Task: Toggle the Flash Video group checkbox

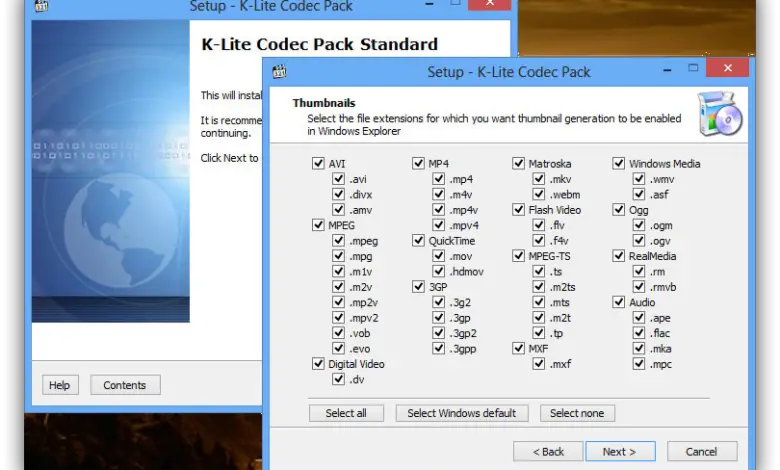Action: click(518, 209)
